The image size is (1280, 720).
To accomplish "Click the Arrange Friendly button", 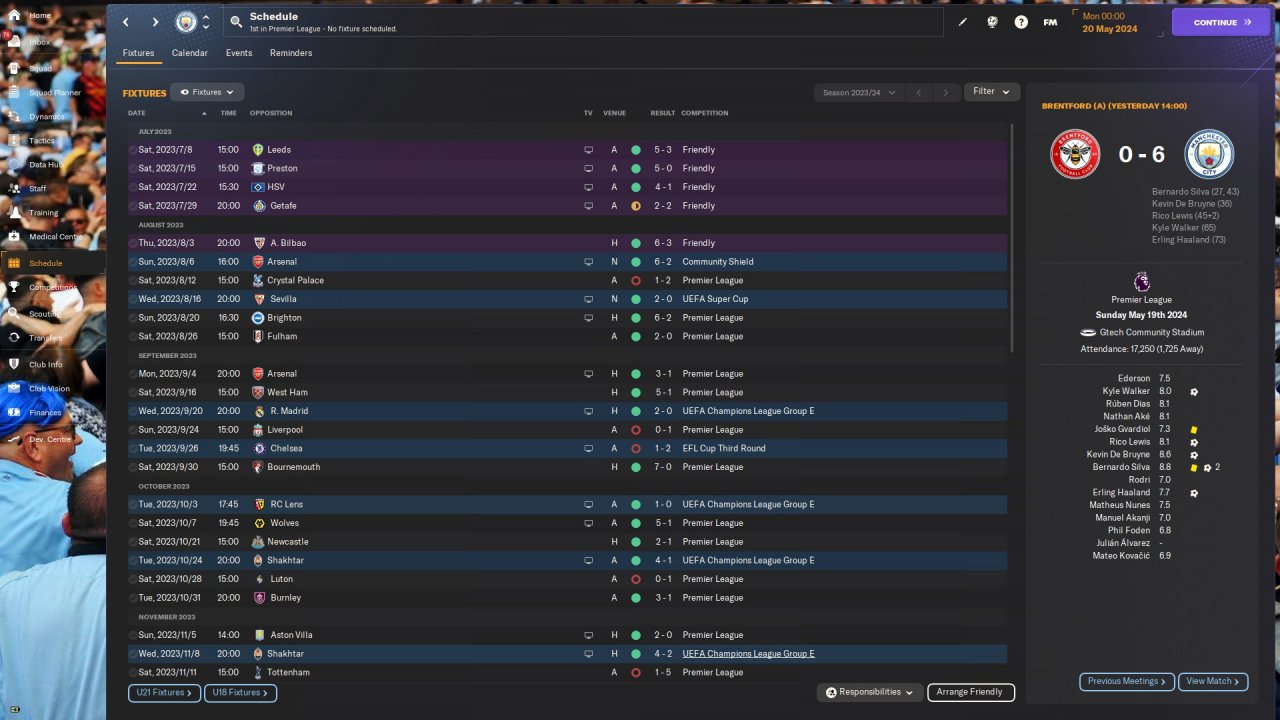I will [x=971, y=692].
